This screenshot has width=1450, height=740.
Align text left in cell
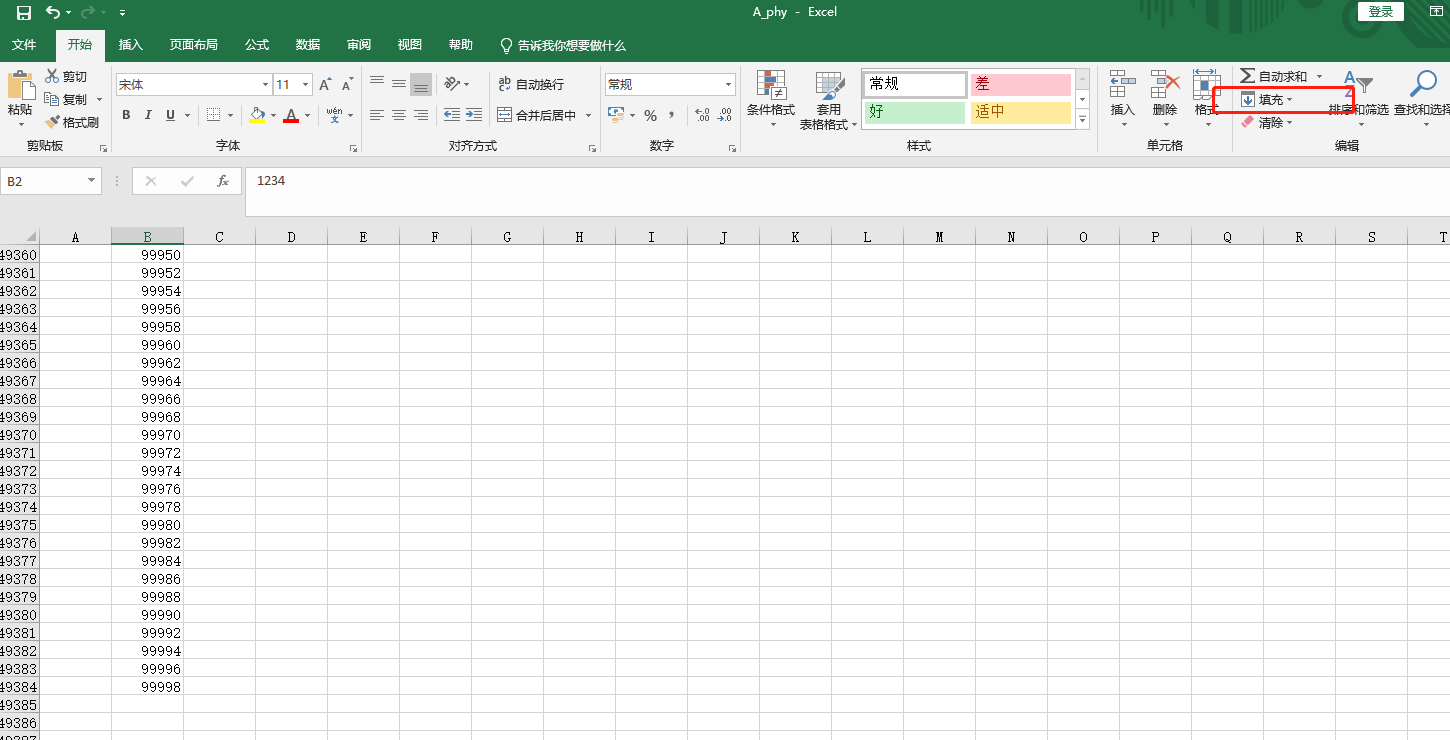(376, 115)
